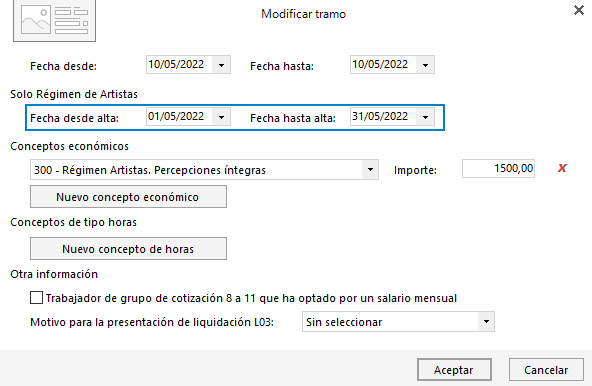Image resolution: width=592 pixels, height=386 pixels.
Task: Click the Fecha hasta alta value 31/05/2022
Action: (x=380, y=117)
